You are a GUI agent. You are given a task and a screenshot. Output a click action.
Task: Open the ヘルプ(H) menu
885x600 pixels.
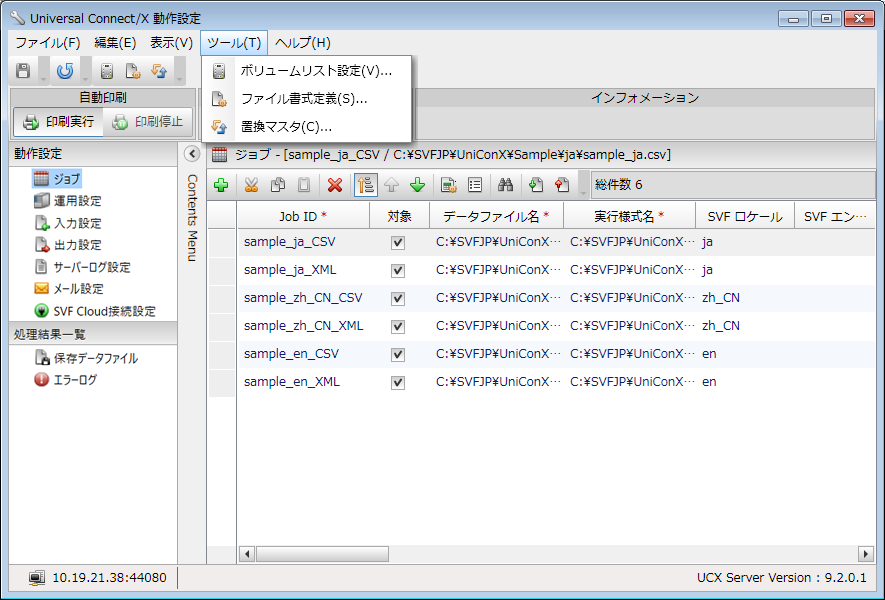click(303, 43)
